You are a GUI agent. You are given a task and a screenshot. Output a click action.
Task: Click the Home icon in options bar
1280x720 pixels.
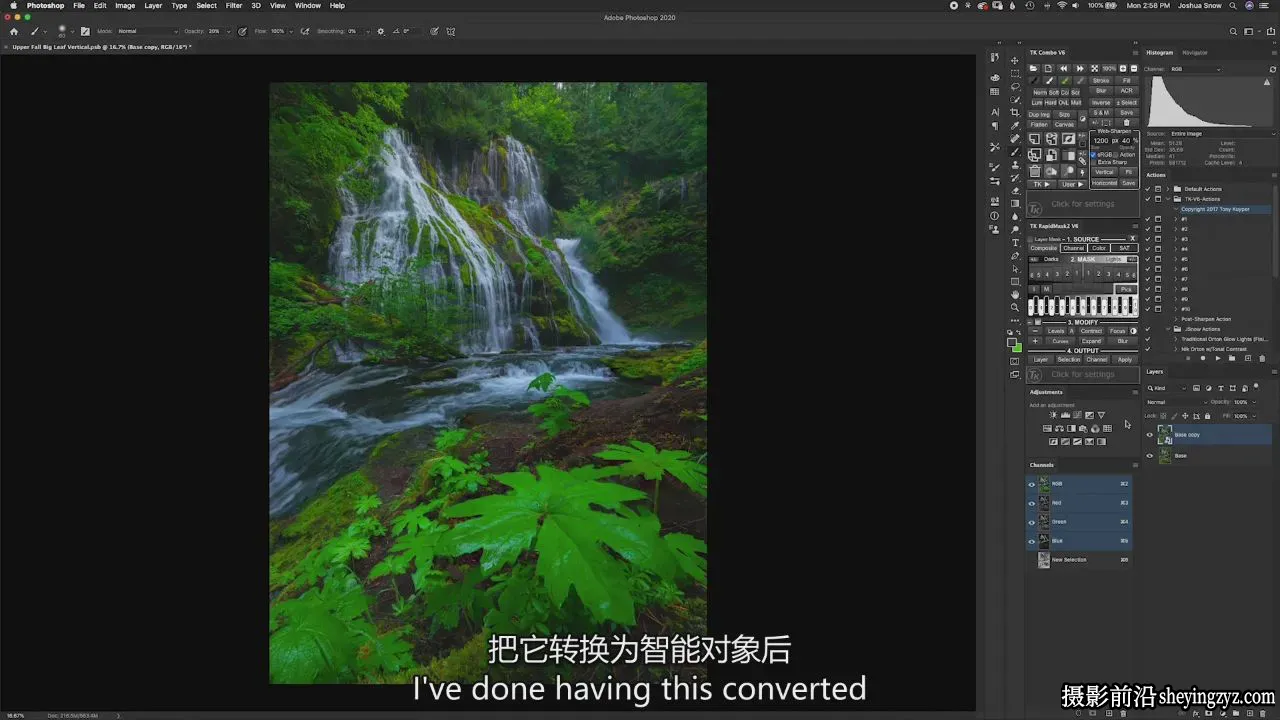click(14, 31)
